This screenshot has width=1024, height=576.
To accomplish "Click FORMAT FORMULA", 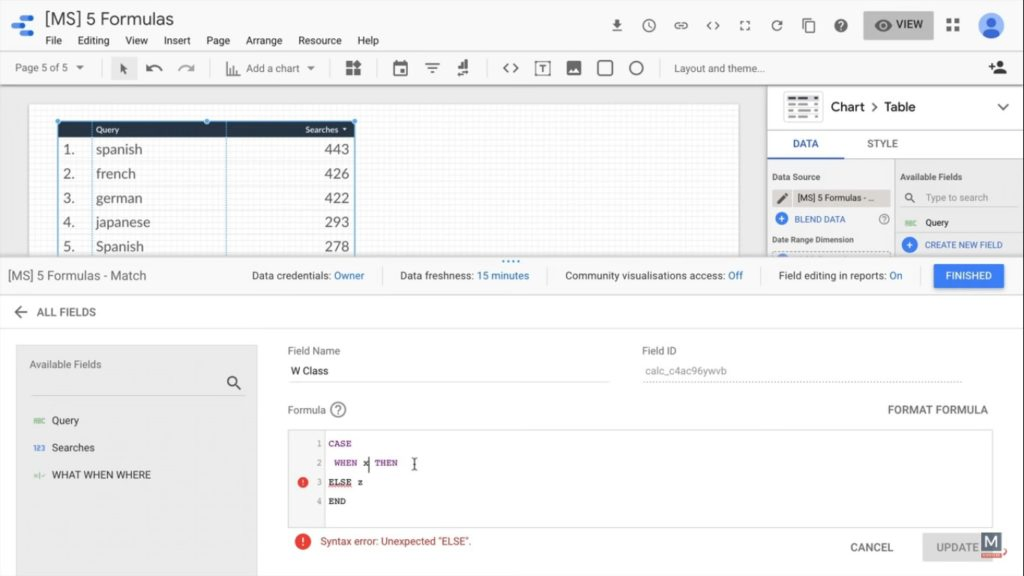I will (937, 410).
